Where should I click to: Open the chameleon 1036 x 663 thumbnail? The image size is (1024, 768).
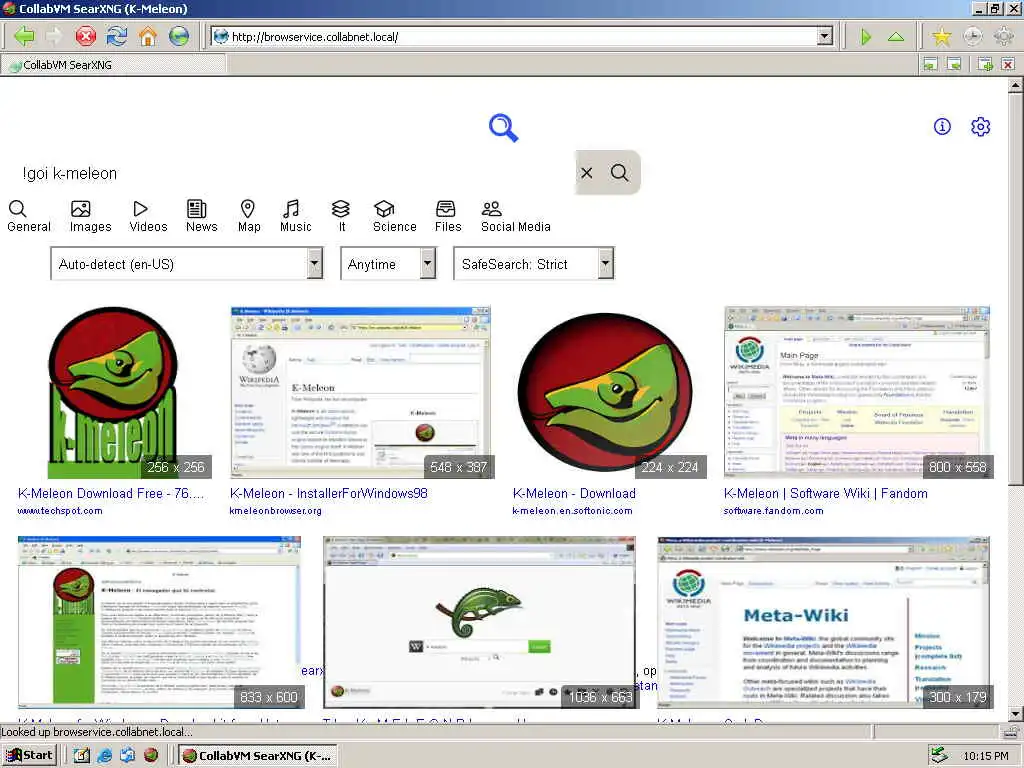pos(481,622)
